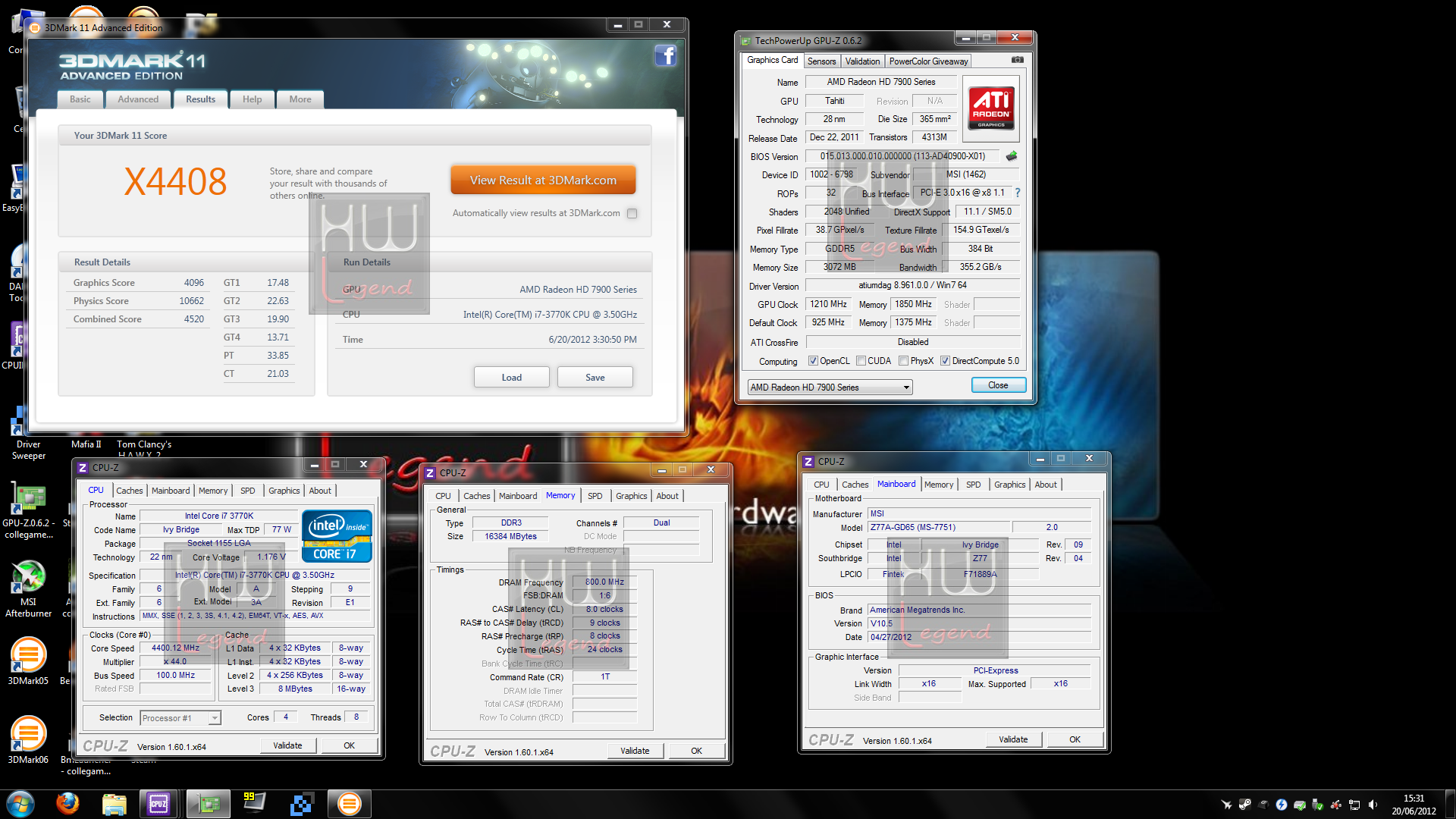Click the volume speaker tray icon
This screenshot has height=819, width=1456.
1373,805
